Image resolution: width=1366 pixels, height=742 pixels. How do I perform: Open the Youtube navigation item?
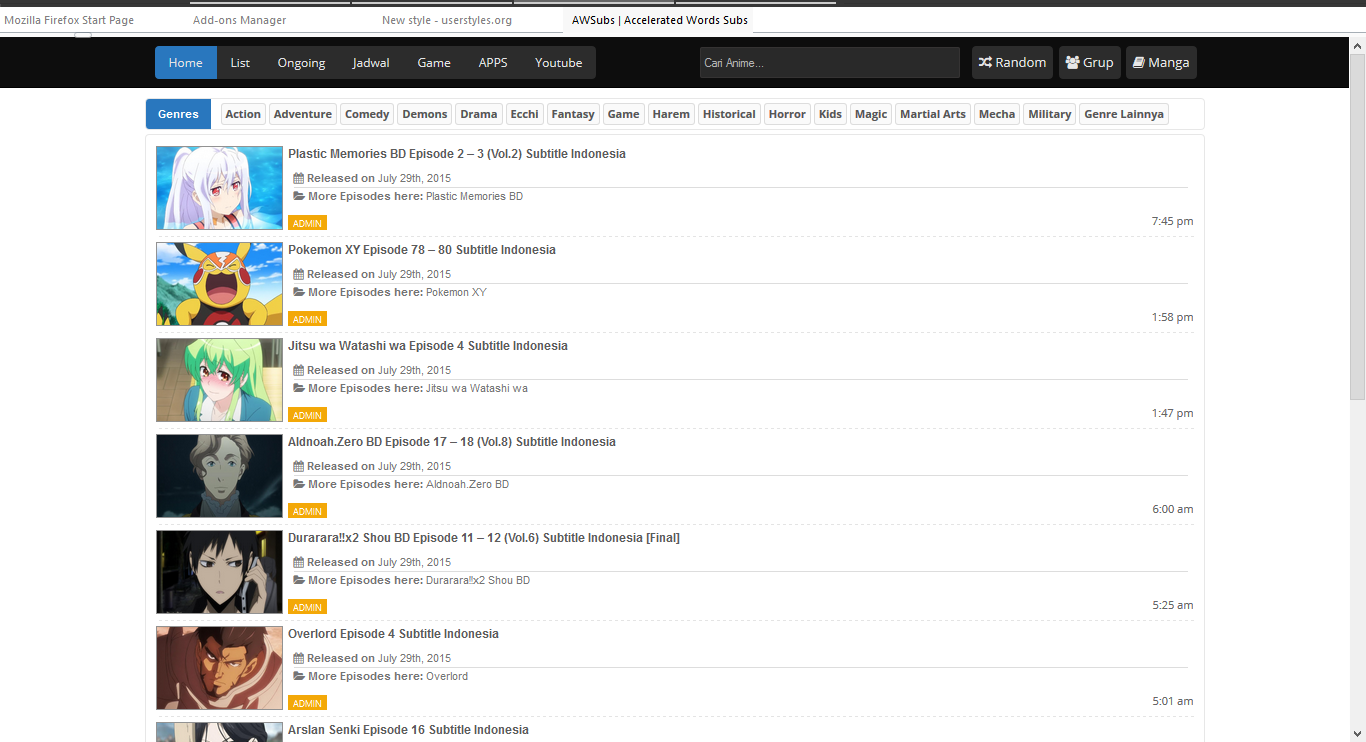point(558,62)
